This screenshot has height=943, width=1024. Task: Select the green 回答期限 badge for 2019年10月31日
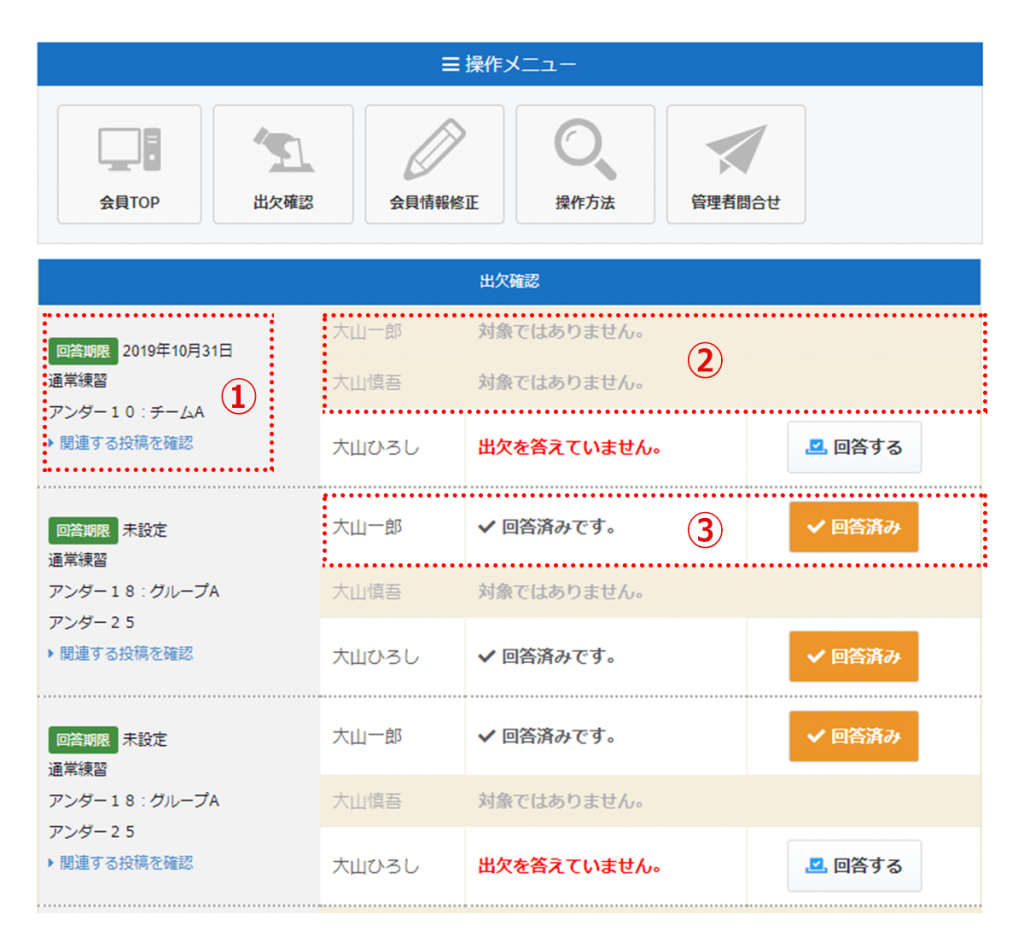click(83, 351)
